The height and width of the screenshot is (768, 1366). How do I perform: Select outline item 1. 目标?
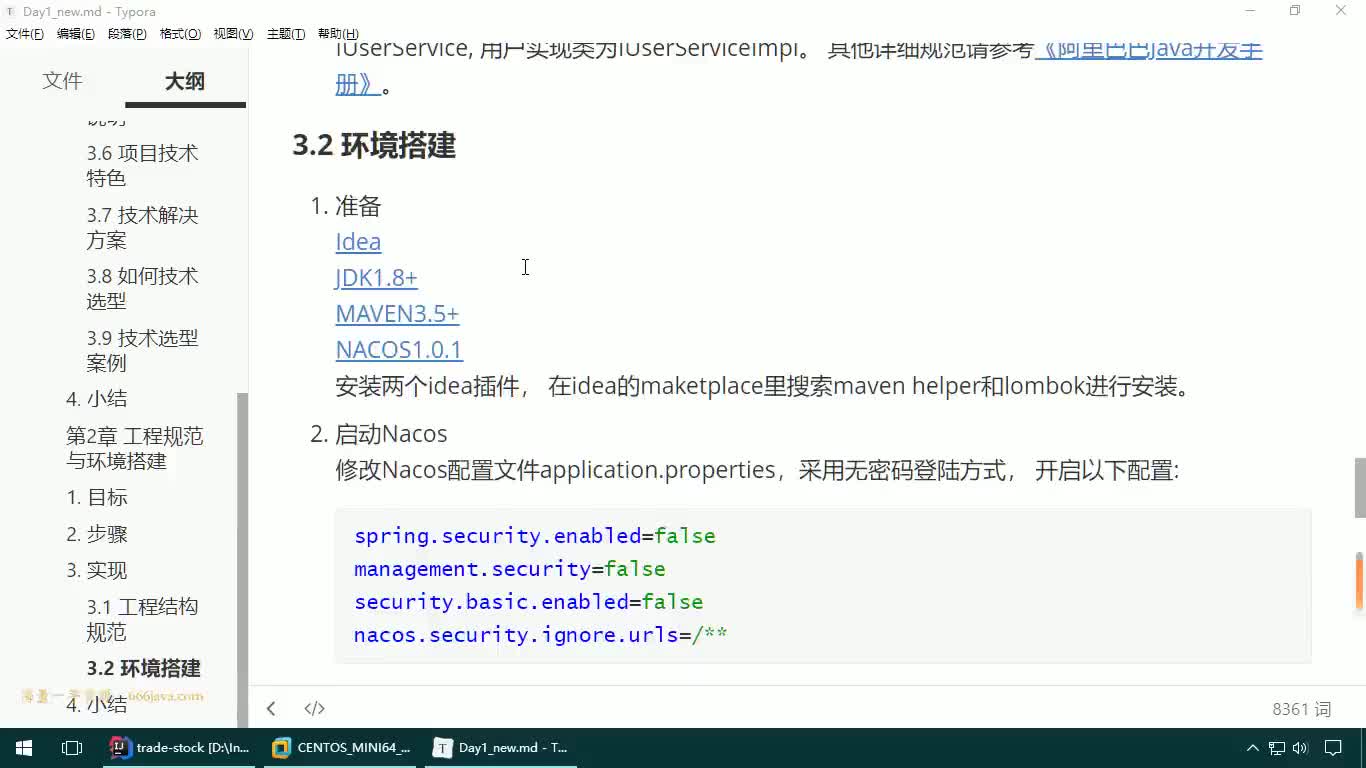point(97,497)
